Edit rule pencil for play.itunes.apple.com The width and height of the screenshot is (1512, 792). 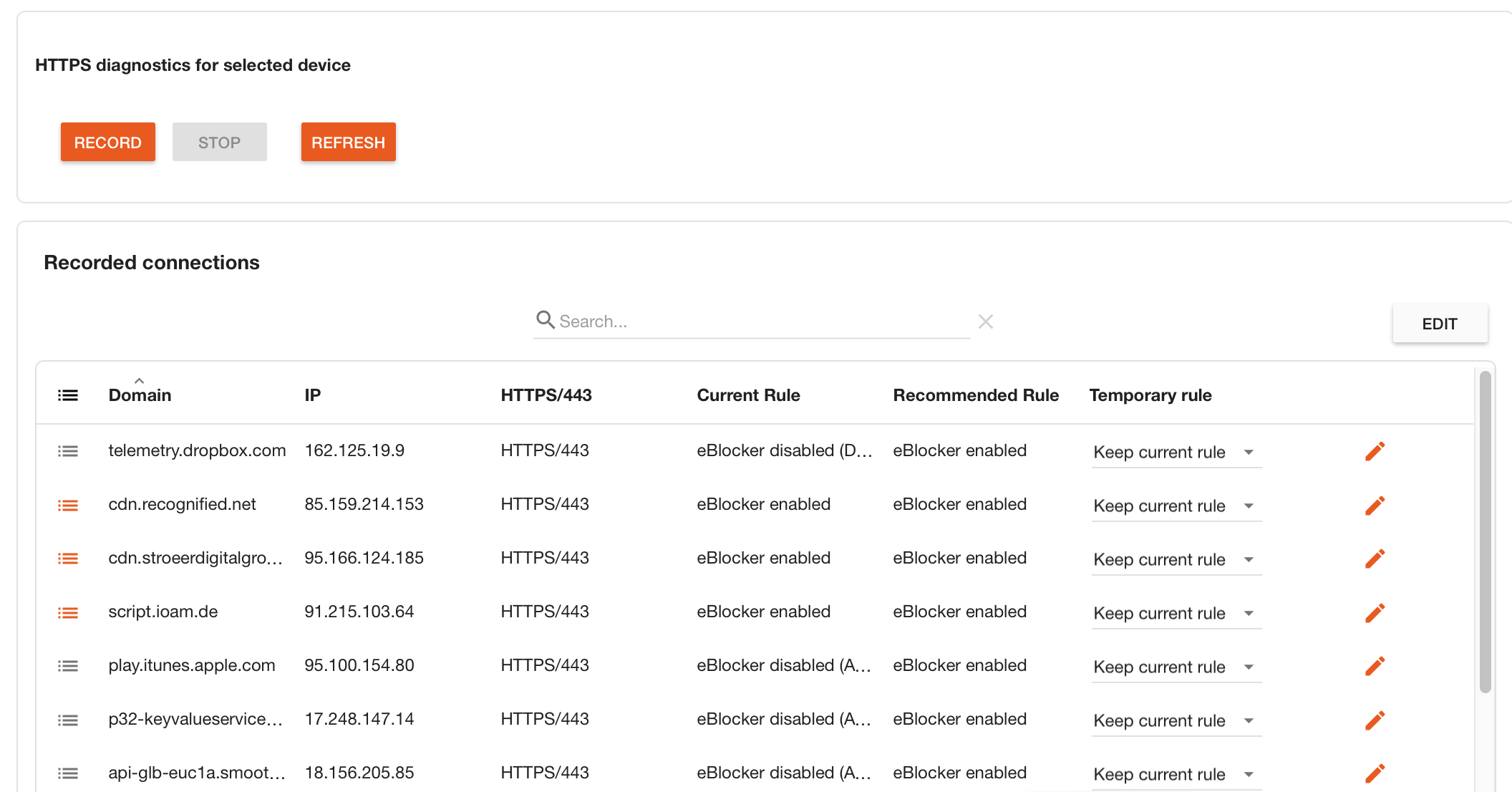click(x=1375, y=666)
